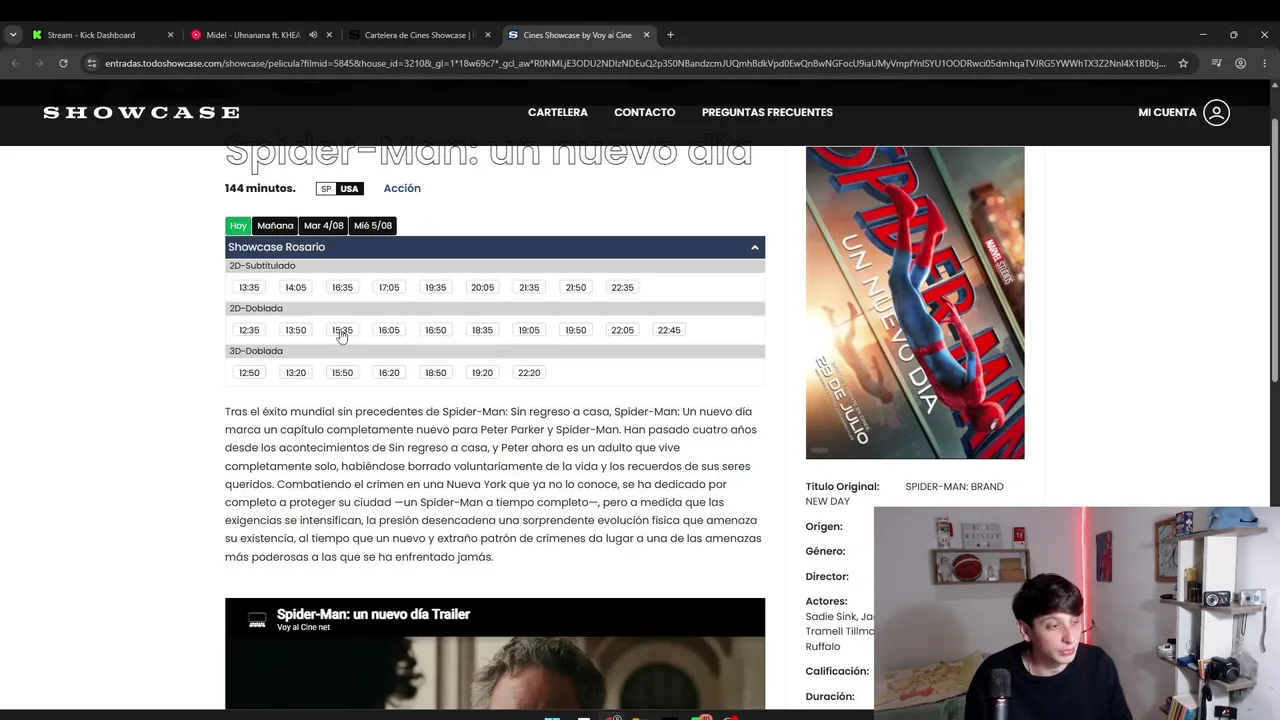
Task: Choose the 16:05 2D-Doblada showtime
Action: pos(389,330)
